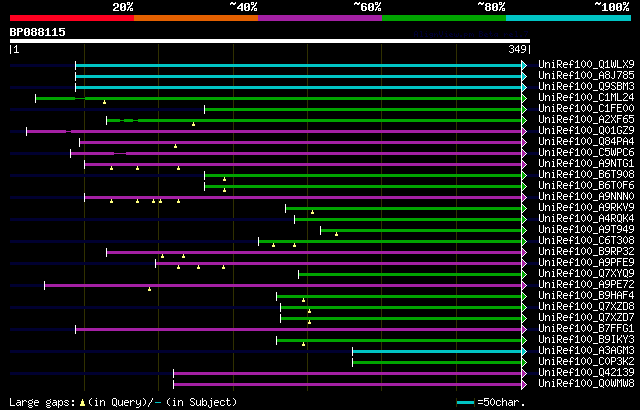Click UniRef100_A9PE72 label

(586, 285)
